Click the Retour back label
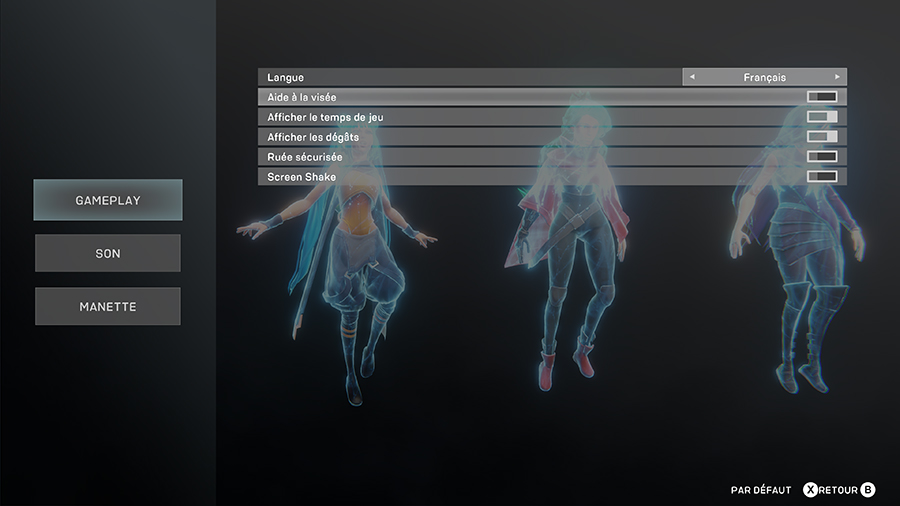This screenshot has width=900, height=506. pos(838,490)
